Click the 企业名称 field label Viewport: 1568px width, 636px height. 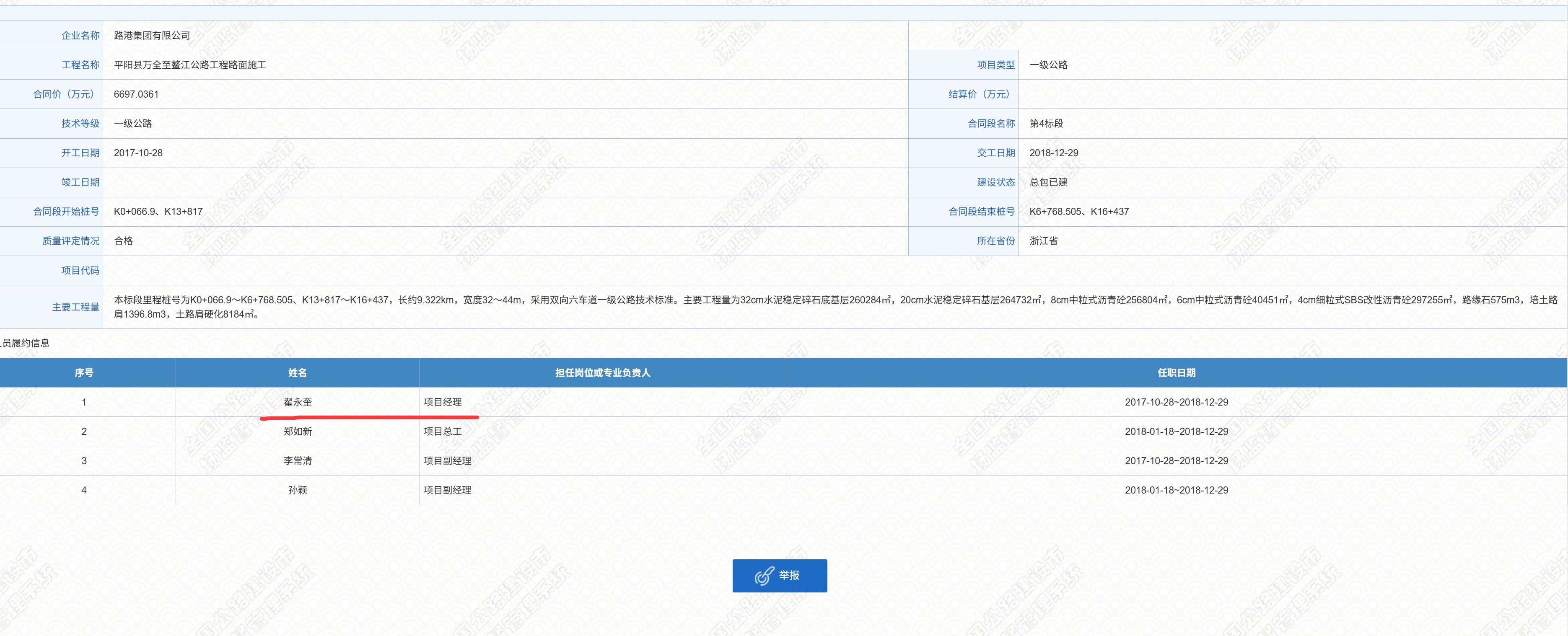coord(80,35)
